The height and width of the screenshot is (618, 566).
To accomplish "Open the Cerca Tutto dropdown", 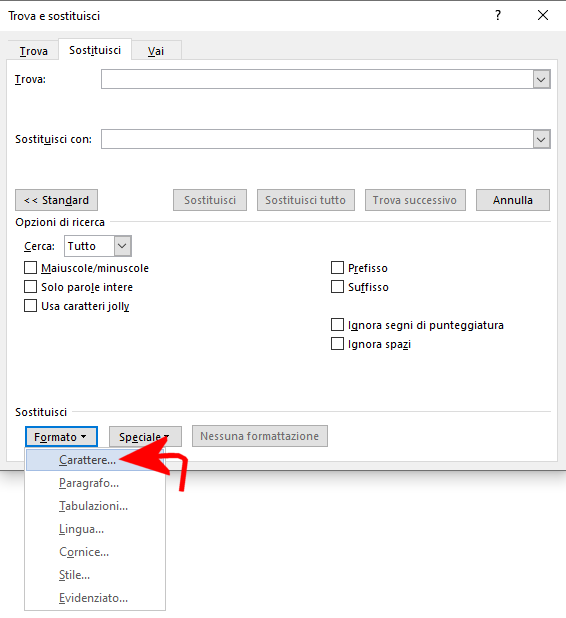I will pos(122,246).
